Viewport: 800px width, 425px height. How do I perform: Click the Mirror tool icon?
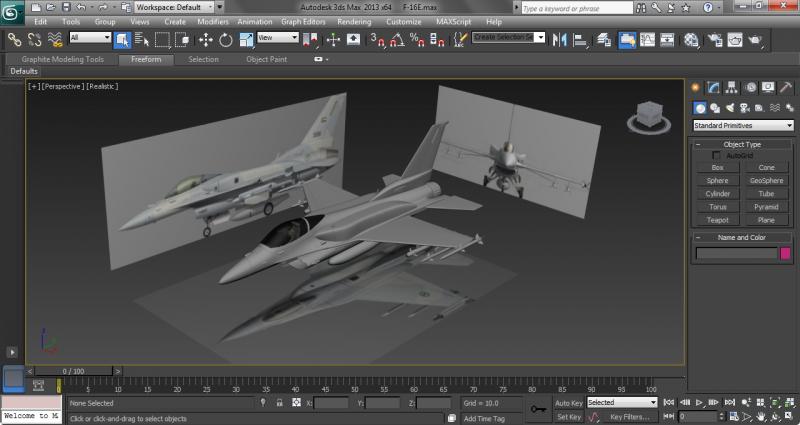click(558, 40)
